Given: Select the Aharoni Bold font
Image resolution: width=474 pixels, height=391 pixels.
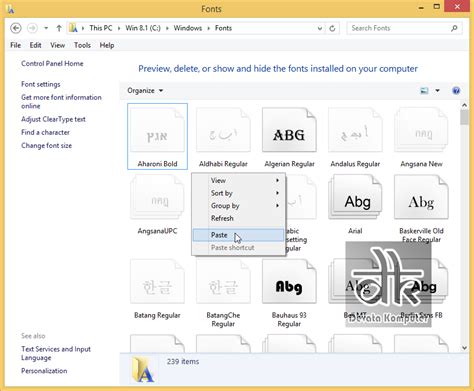Looking at the screenshot, I should coord(157,136).
